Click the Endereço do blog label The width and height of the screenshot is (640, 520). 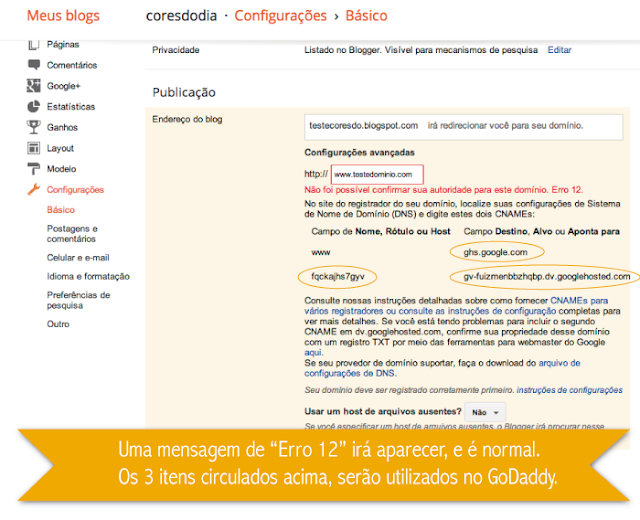pos(187,119)
